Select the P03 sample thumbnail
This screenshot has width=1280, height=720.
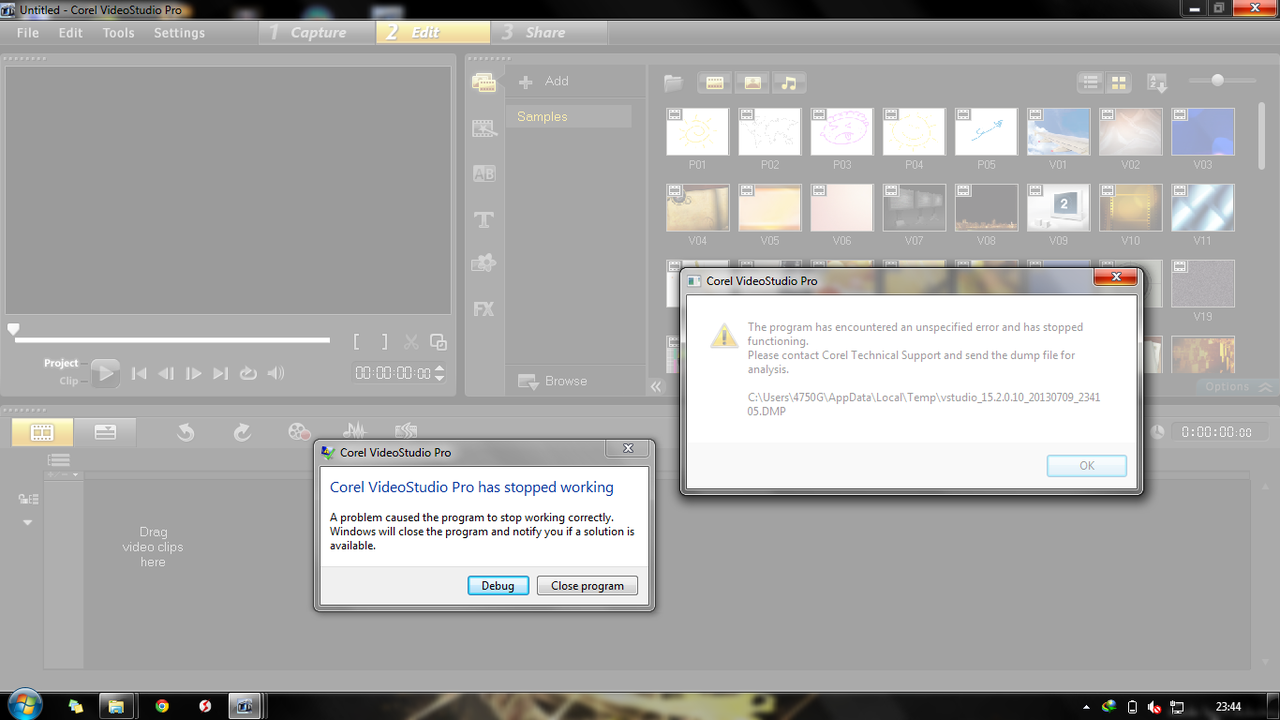pos(841,132)
